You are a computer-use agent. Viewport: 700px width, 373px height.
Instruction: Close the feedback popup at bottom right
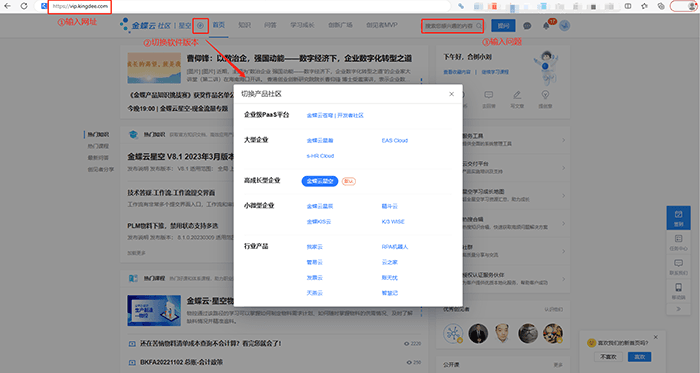655,337
